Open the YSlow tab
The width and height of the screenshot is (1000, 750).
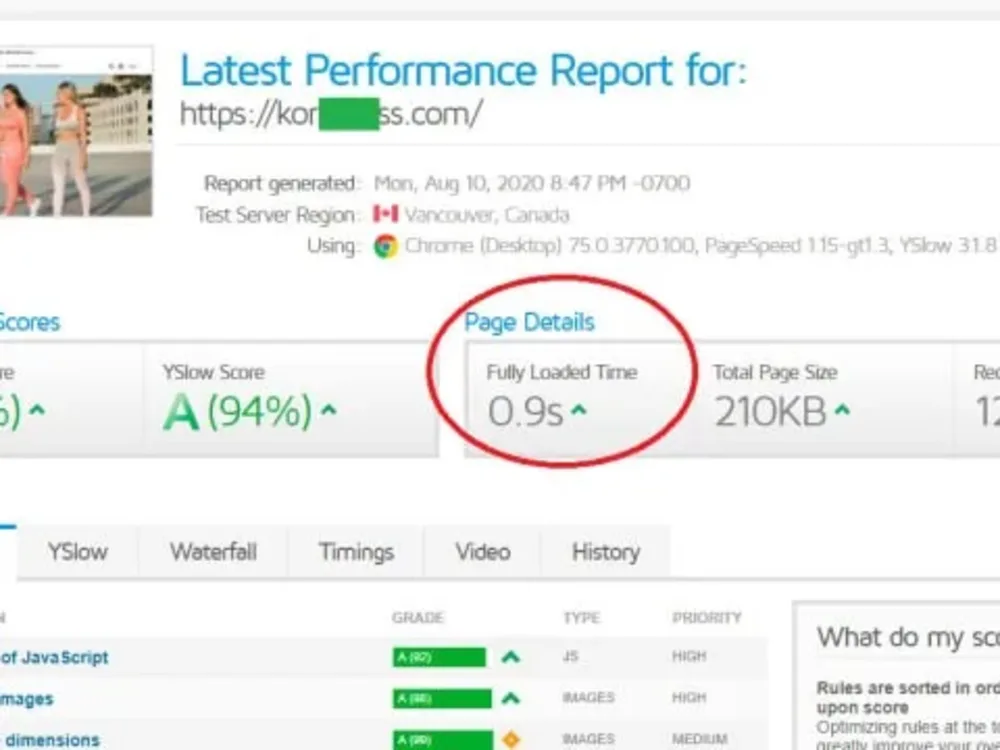pos(77,552)
